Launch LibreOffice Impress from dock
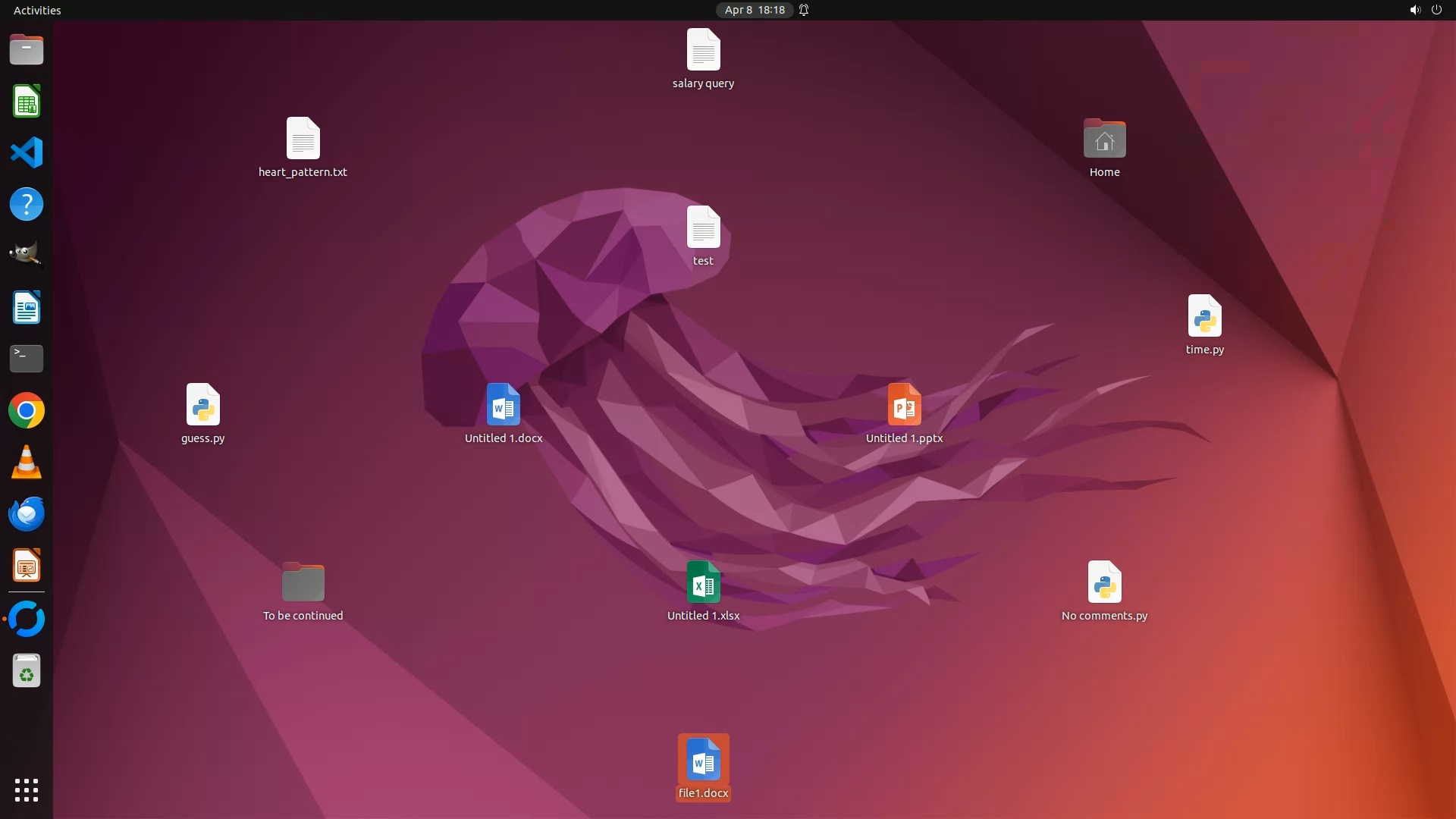1456x819 pixels. [x=27, y=566]
